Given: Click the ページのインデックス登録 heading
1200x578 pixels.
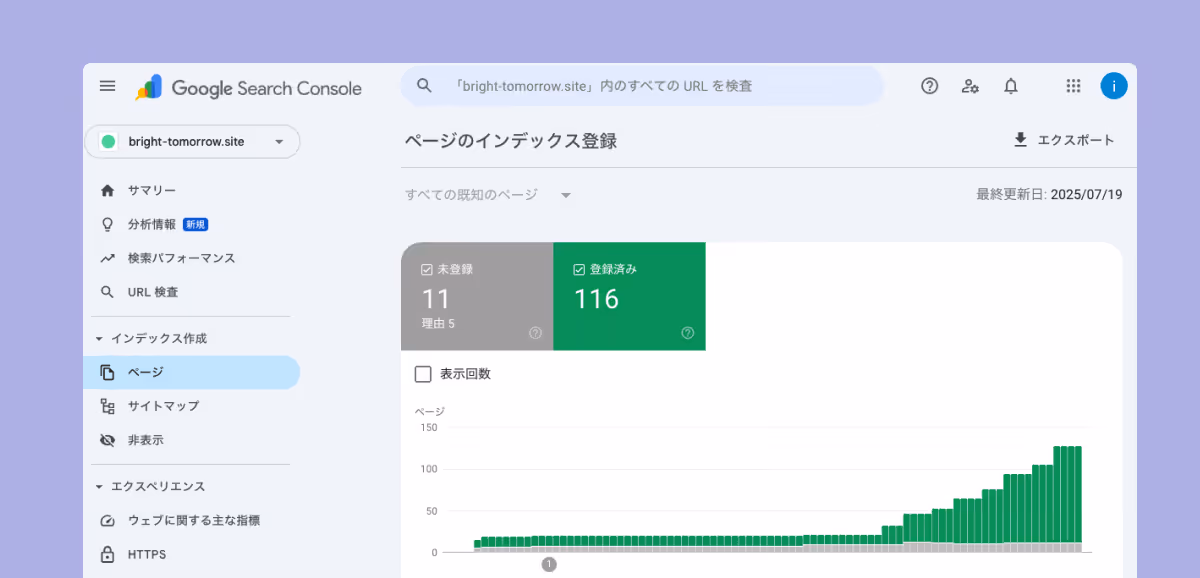Looking at the screenshot, I should 510,141.
